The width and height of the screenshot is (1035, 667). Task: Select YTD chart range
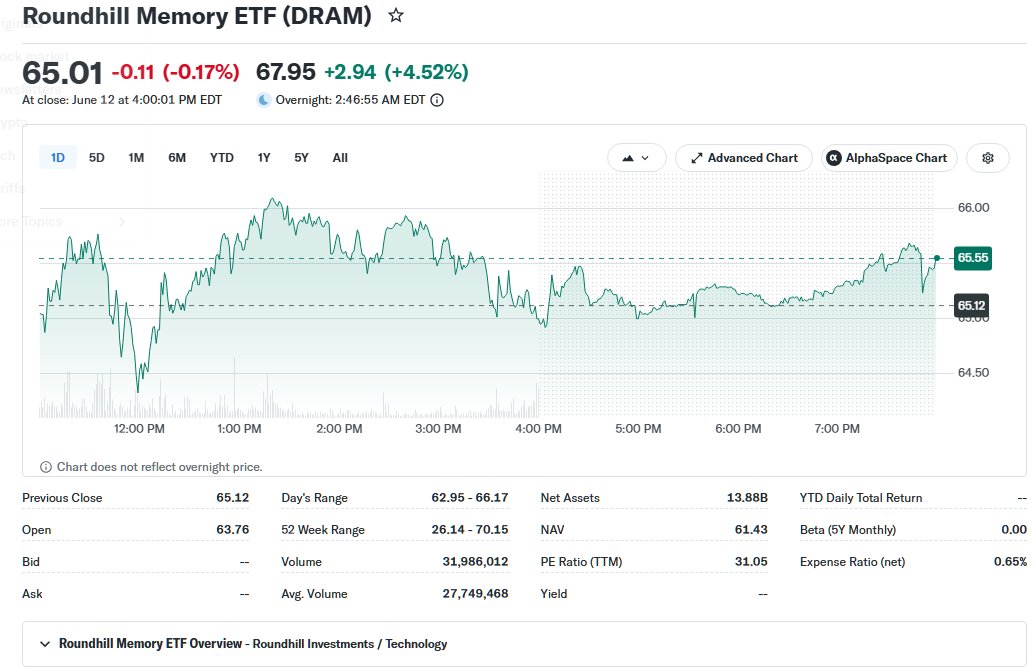tap(222, 158)
